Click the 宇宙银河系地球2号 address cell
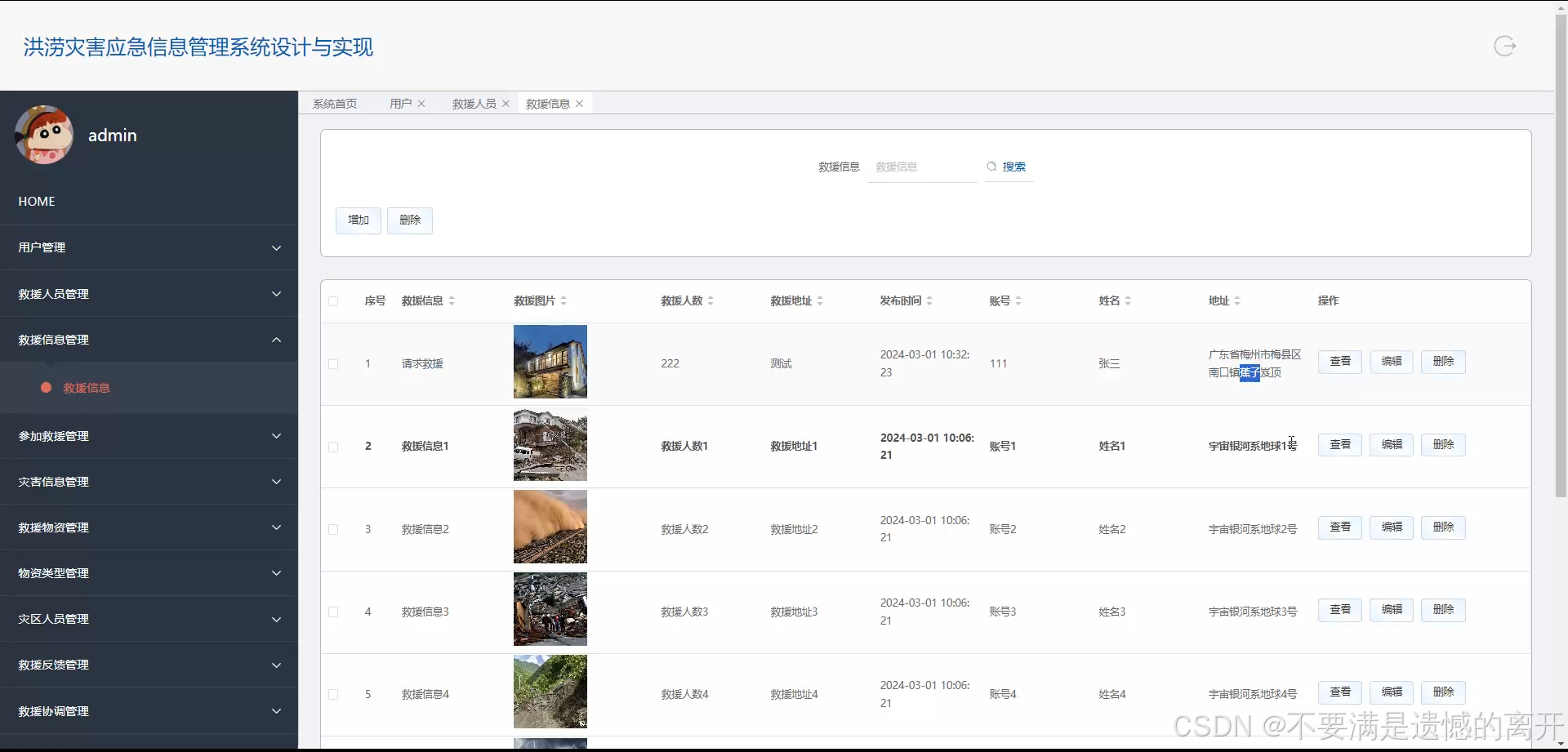This screenshot has width=1568, height=752. [x=1253, y=529]
